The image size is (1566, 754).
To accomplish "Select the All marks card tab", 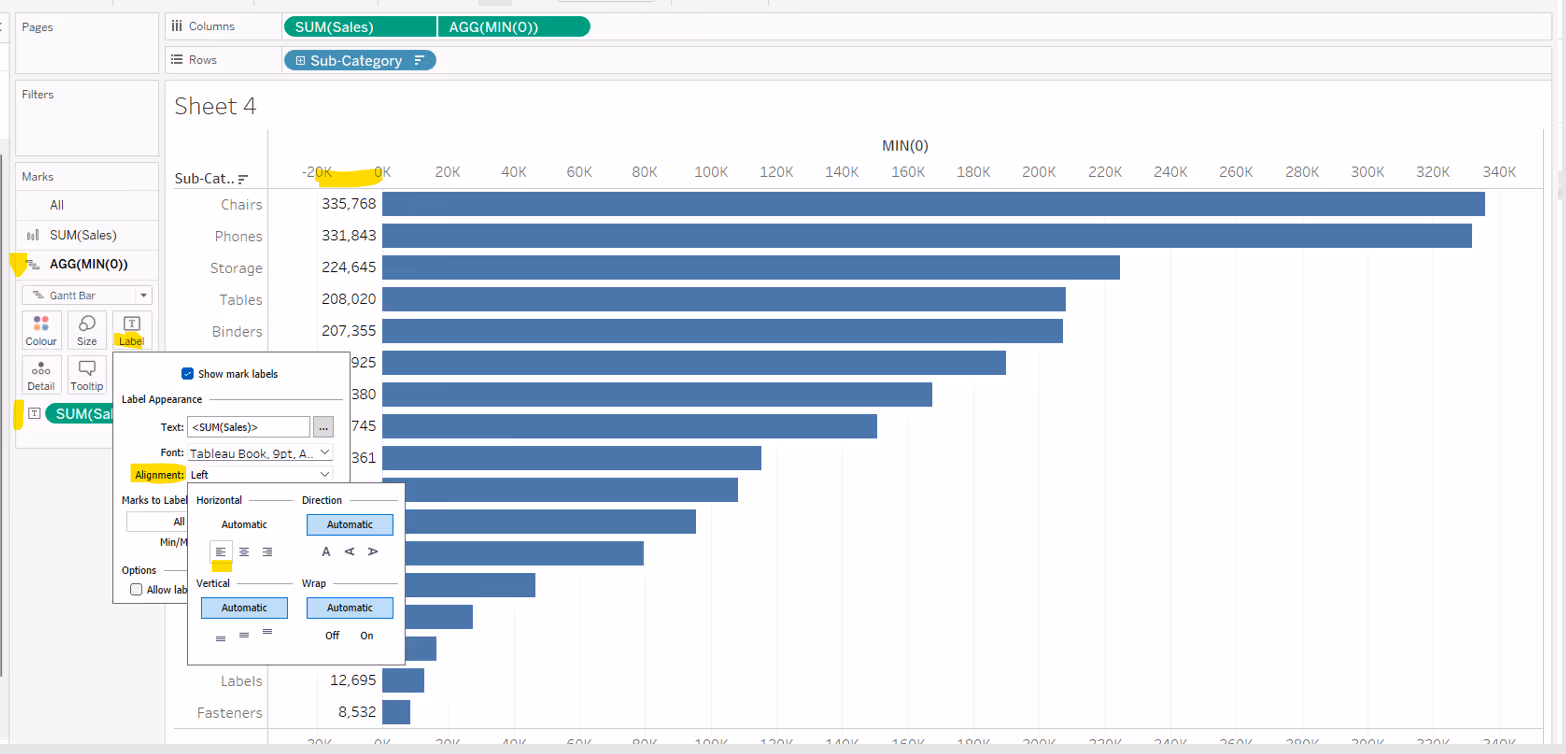I will point(87,205).
